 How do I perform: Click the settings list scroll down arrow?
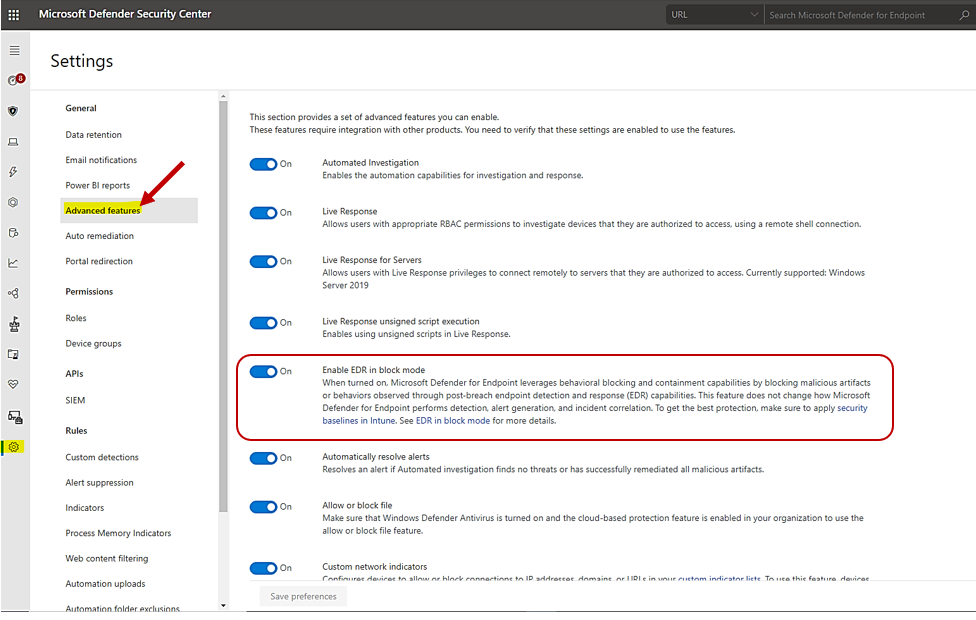pyautogui.click(x=223, y=605)
